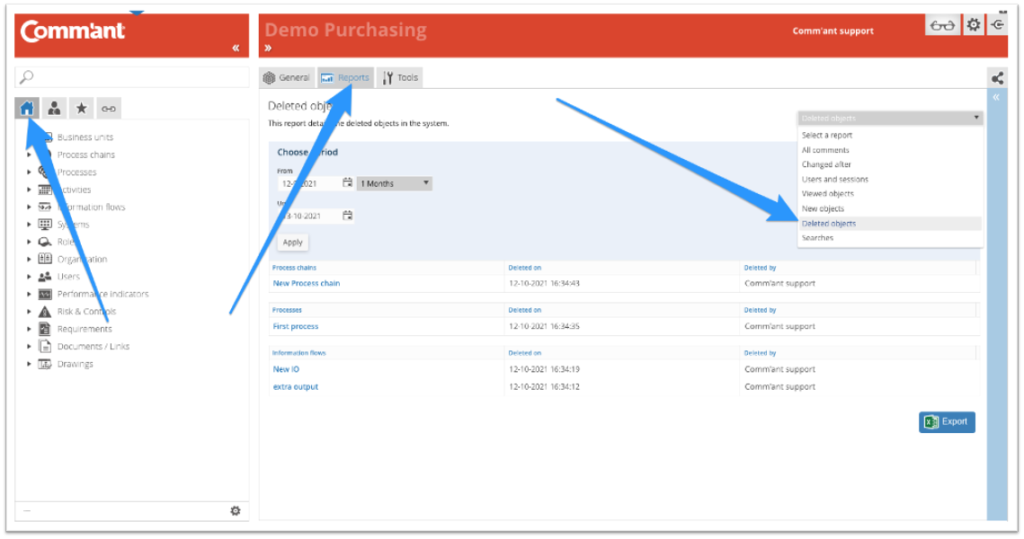This screenshot has width=1024, height=539.
Task: Switch to the General tab
Action: click(x=286, y=77)
